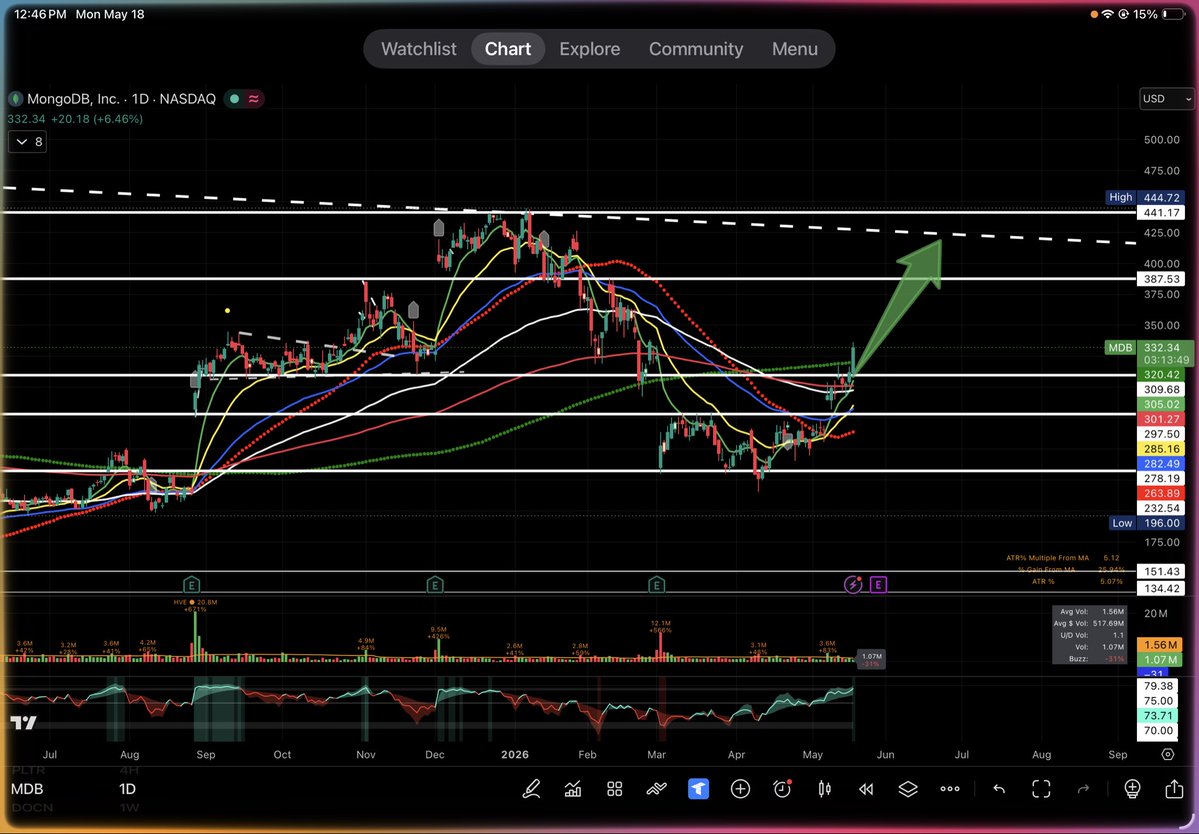Image resolution: width=1199 pixels, height=834 pixels.
Task: Select the Chart tab
Action: (508, 49)
